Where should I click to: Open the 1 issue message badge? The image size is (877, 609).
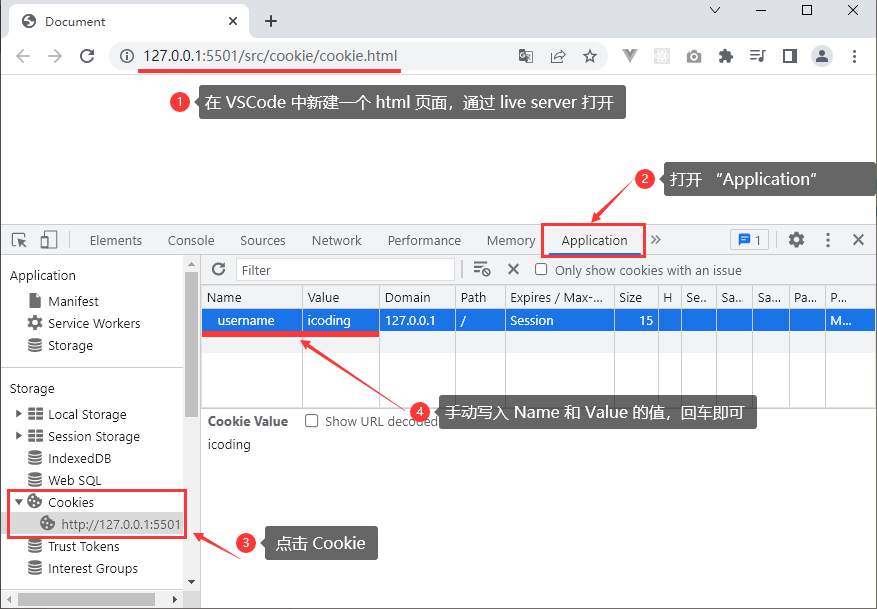coord(749,240)
